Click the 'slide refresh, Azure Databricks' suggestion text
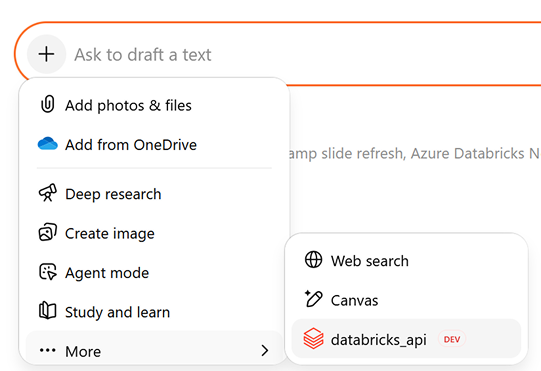 pos(423,154)
